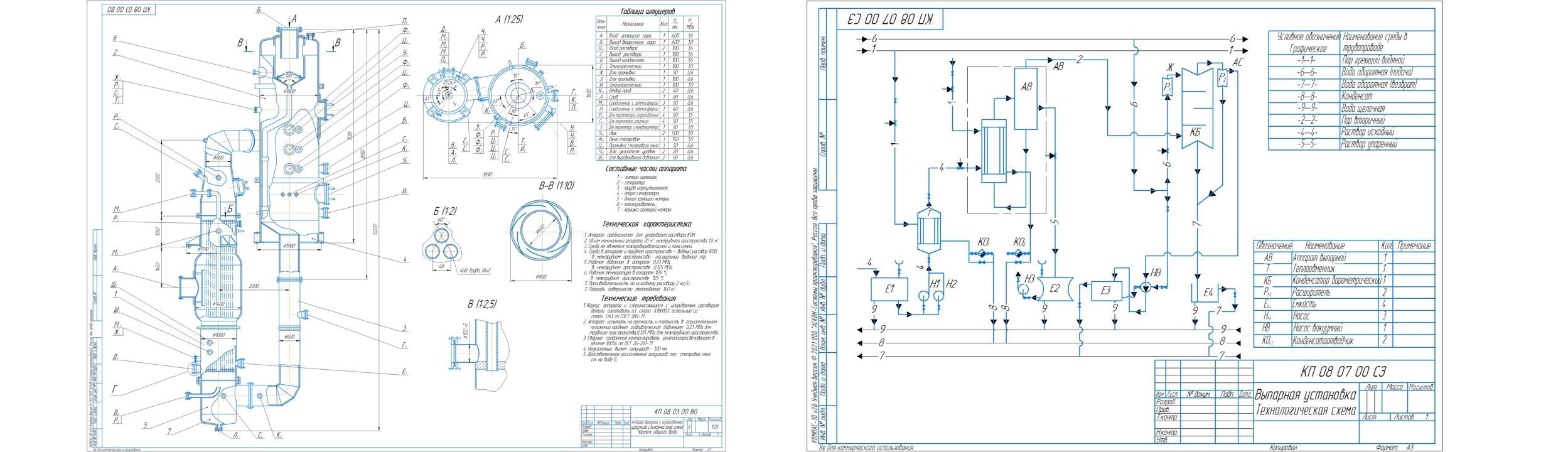Click 'Пар греющий водяной' in the legend
Image resolution: width=1568 pixels, height=452 pixels.
pos(1372,60)
